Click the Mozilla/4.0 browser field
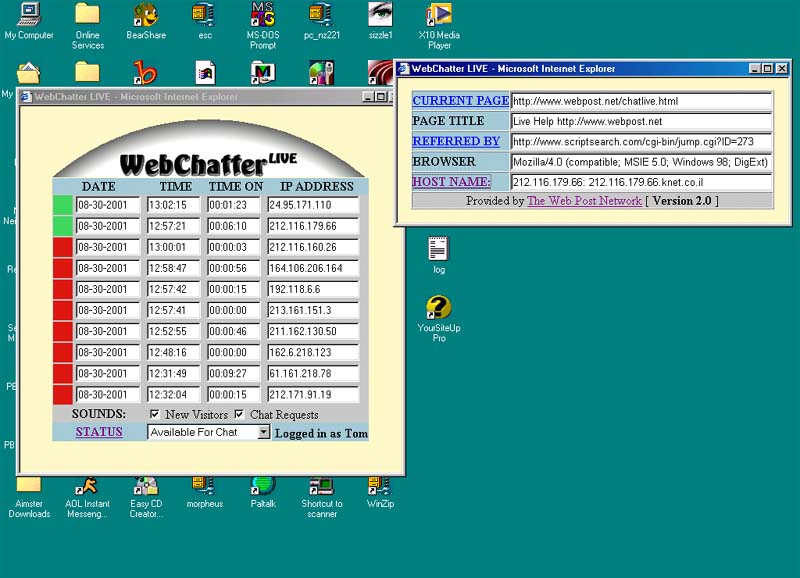Image resolution: width=800 pixels, height=578 pixels. tap(641, 162)
